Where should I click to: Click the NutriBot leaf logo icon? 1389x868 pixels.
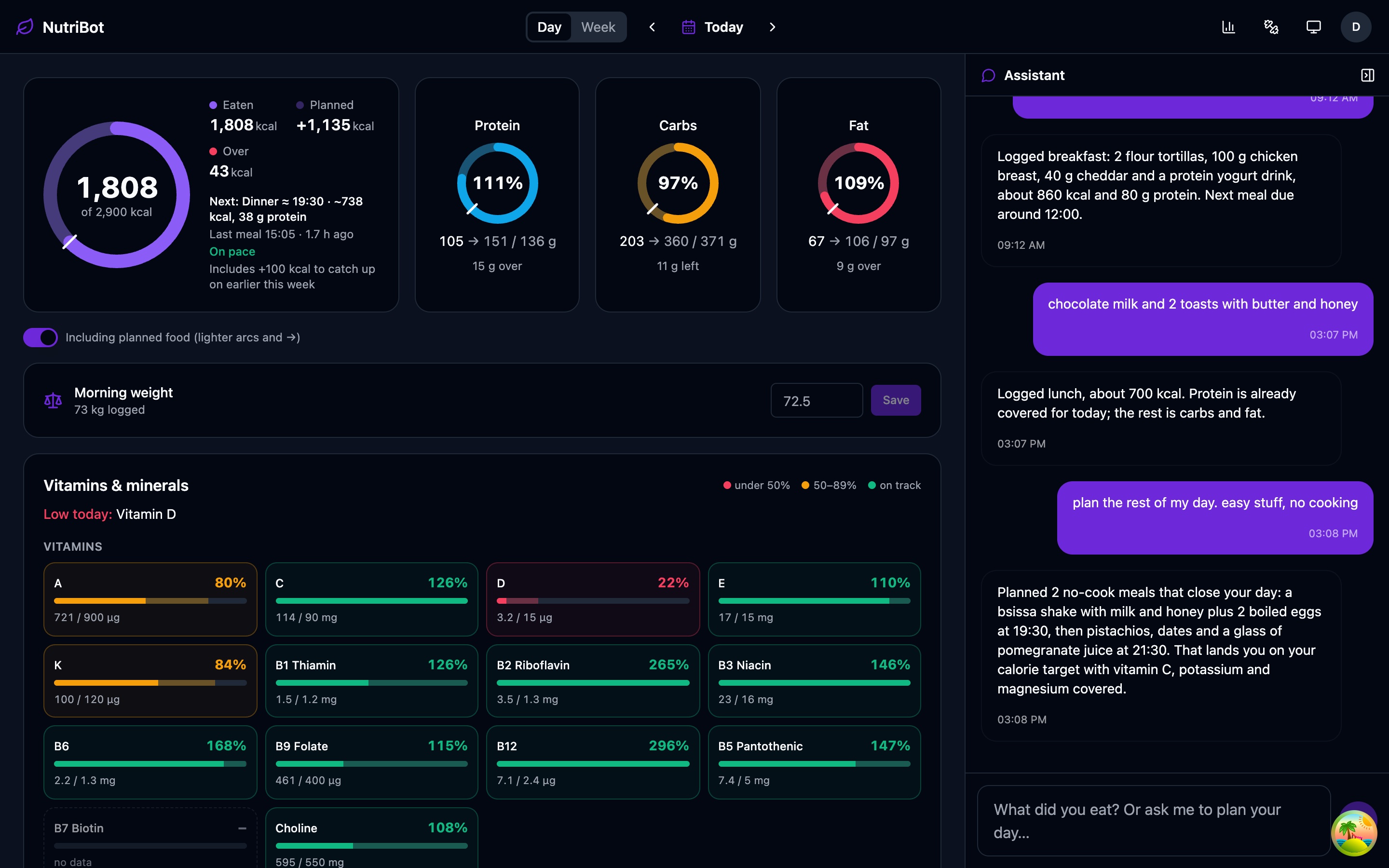25,27
